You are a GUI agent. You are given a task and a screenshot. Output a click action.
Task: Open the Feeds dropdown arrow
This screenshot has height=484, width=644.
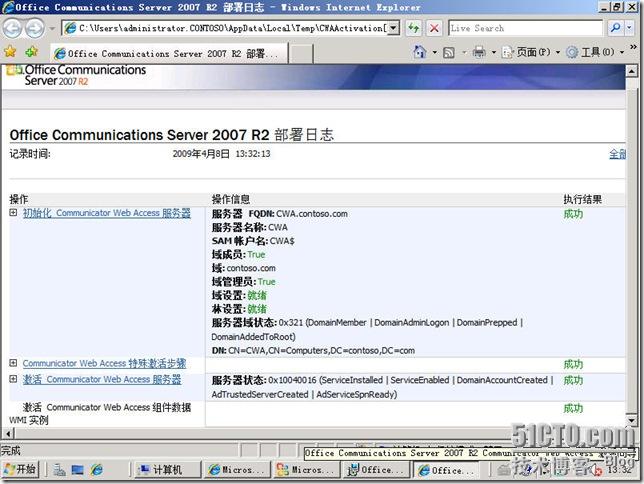[x=465, y=53]
